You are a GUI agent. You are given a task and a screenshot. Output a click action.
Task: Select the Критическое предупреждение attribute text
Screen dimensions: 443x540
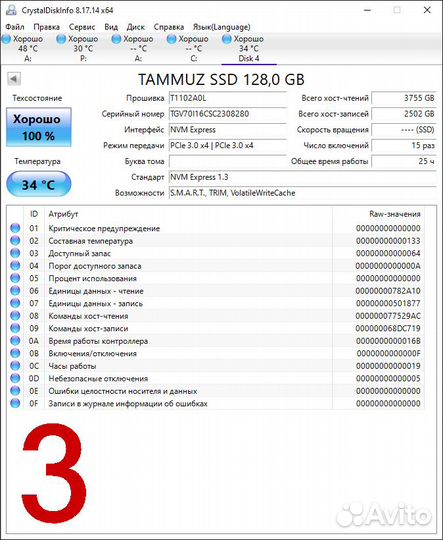click(x=104, y=228)
